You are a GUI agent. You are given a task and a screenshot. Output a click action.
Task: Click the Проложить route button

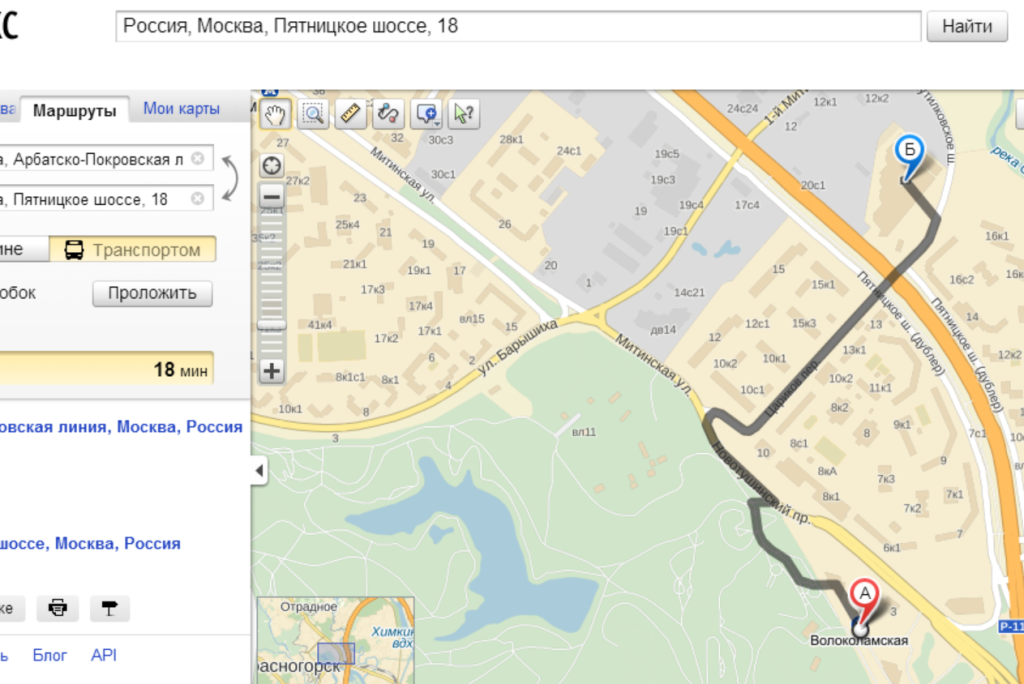(152, 293)
